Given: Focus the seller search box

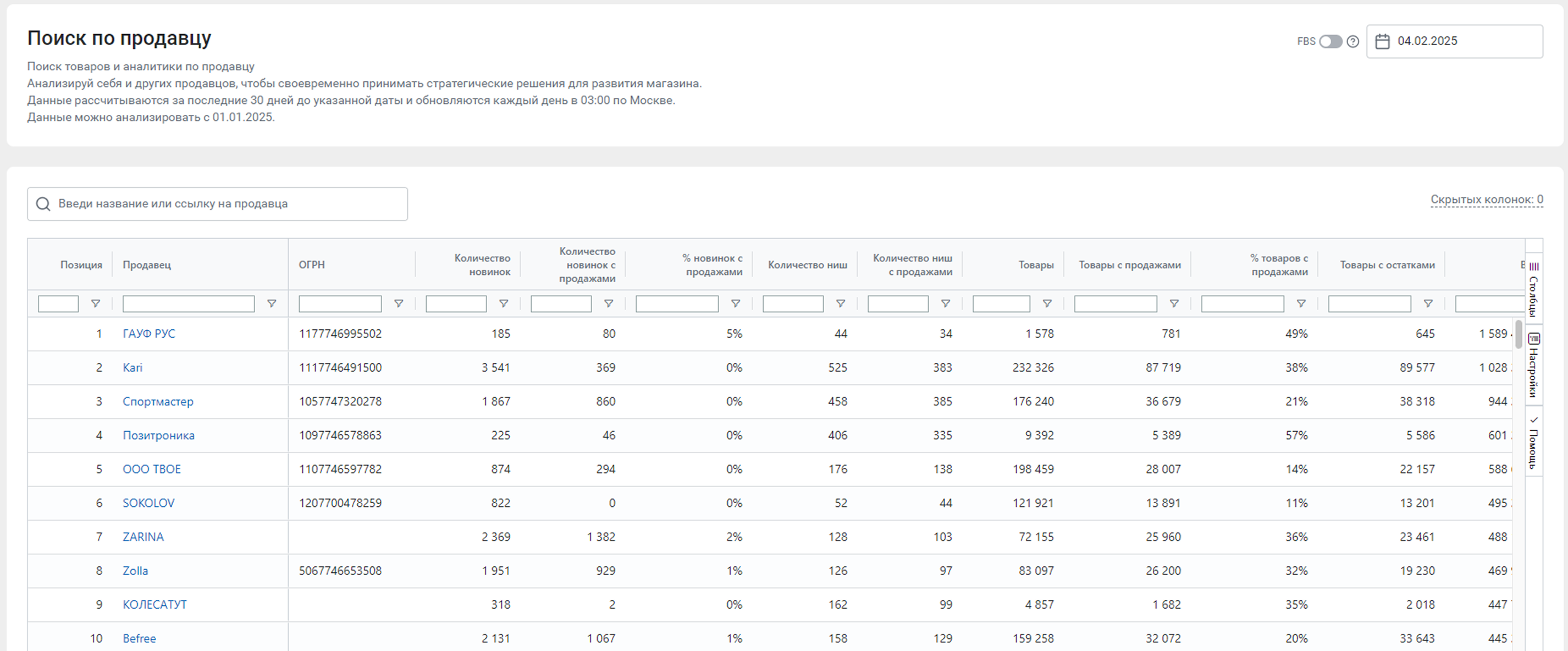Looking at the screenshot, I should click(x=217, y=204).
